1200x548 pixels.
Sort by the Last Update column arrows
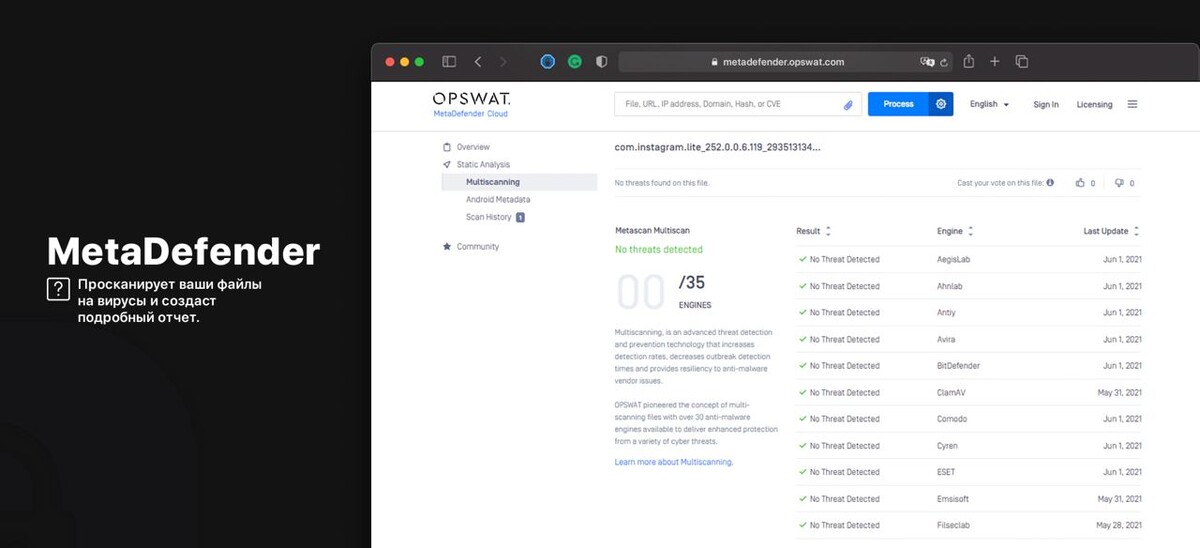[x=1136, y=231]
